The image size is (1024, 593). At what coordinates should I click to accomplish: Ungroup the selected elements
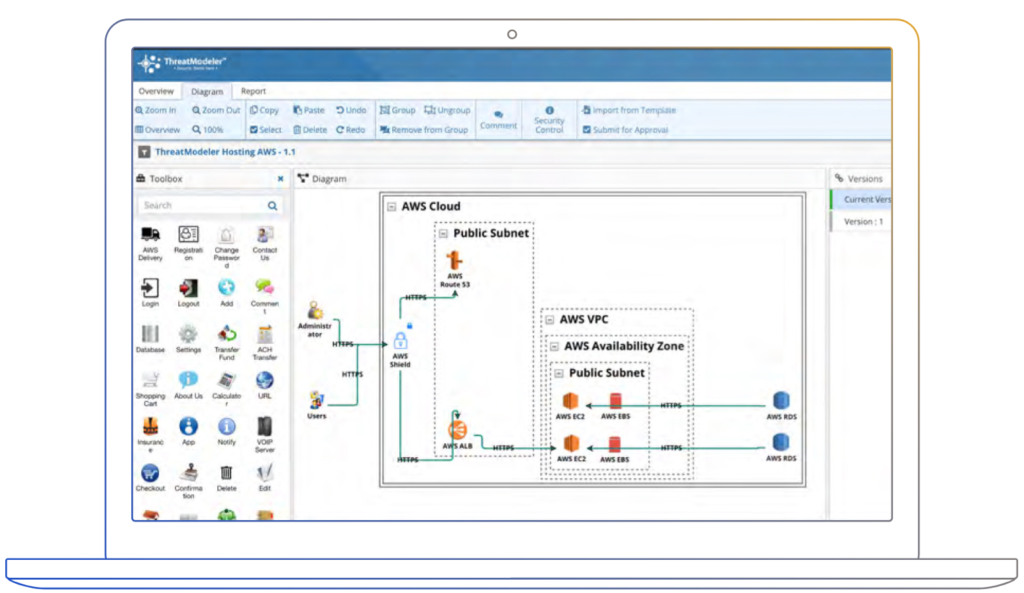[x=447, y=110]
